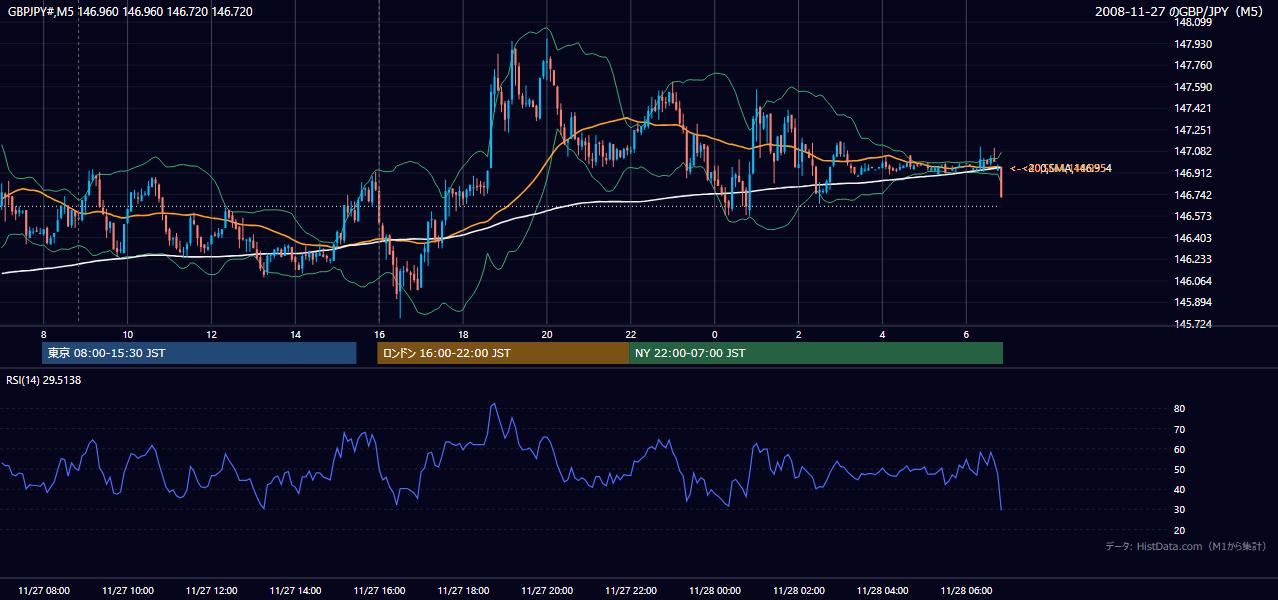
Task: Click RSI scale level 60
Action: [1179, 449]
